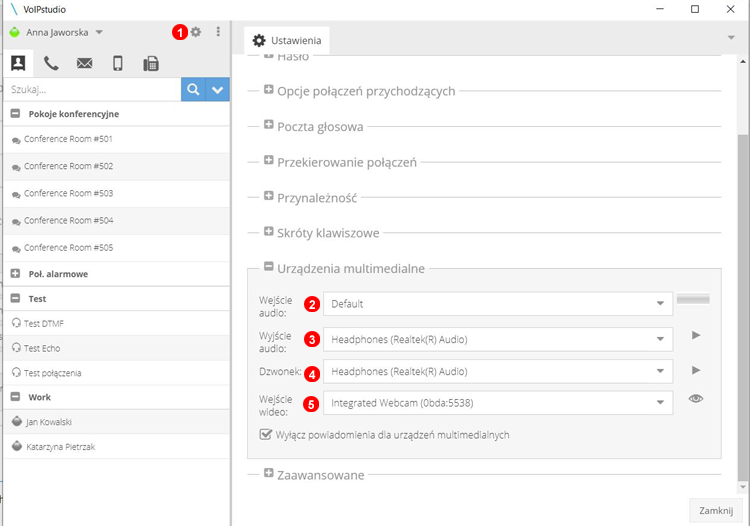Image resolution: width=750 pixels, height=526 pixels.
Task: Select Conference Room #503
Action: coord(68,193)
